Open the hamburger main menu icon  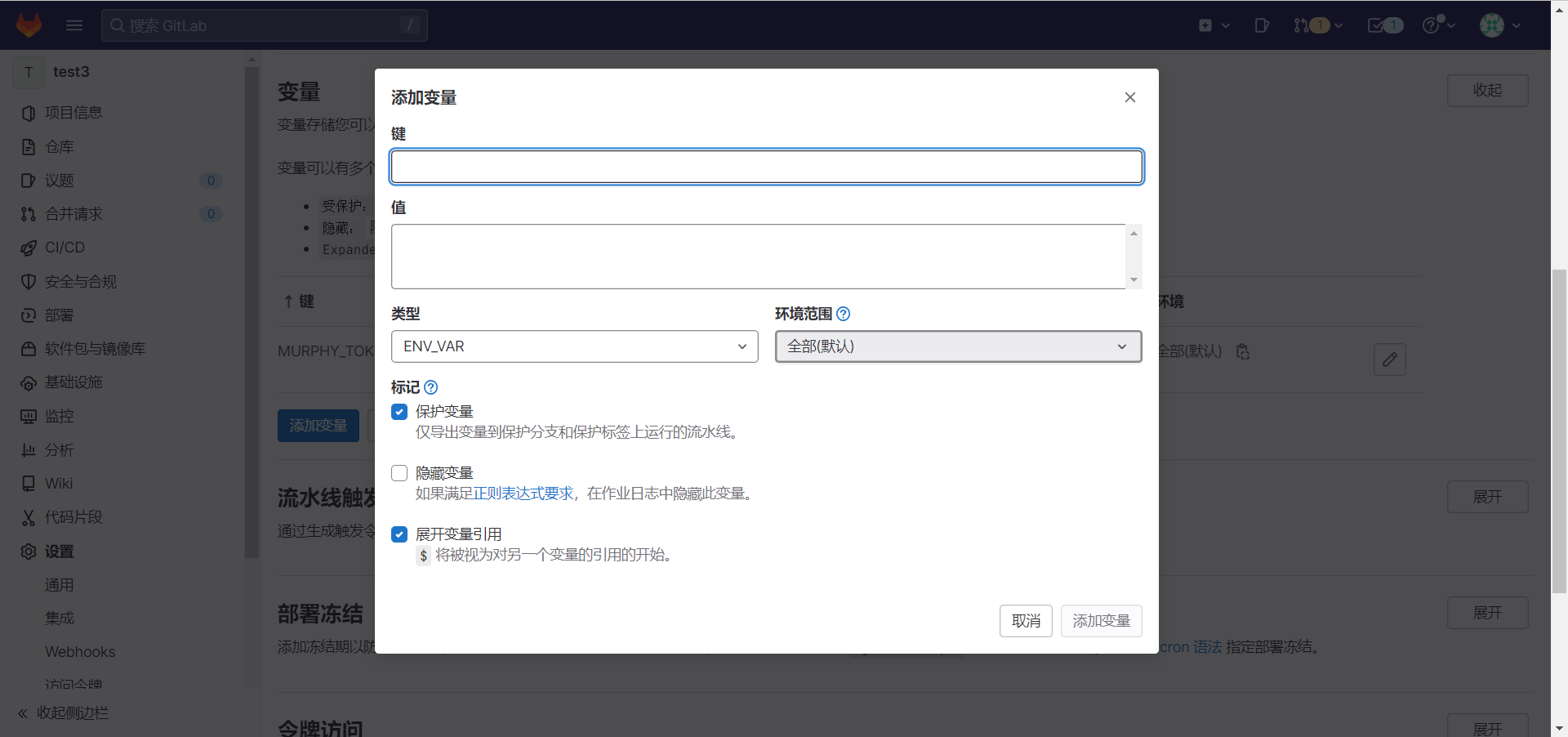coord(74,25)
